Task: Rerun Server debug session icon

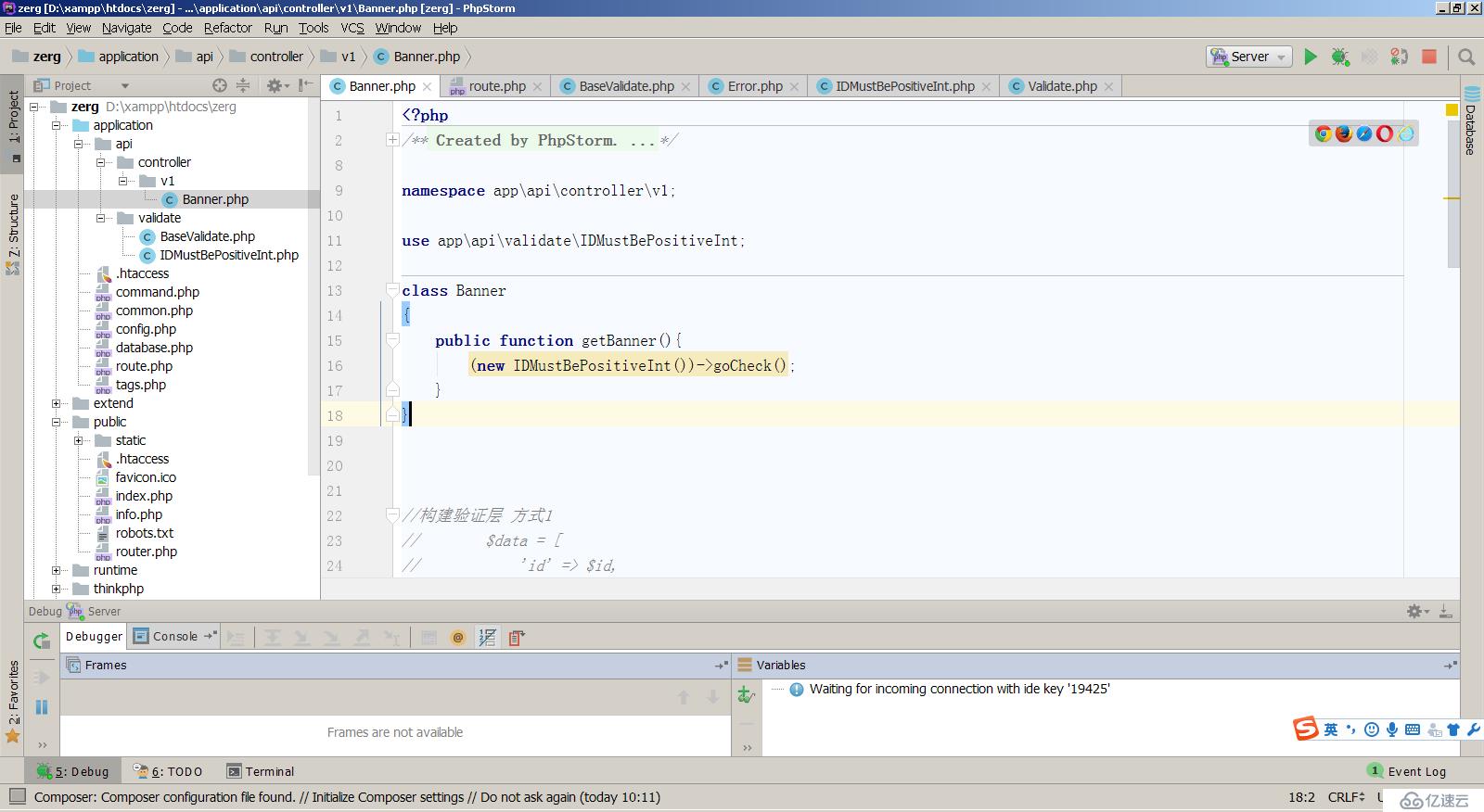Action: [x=41, y=641]
